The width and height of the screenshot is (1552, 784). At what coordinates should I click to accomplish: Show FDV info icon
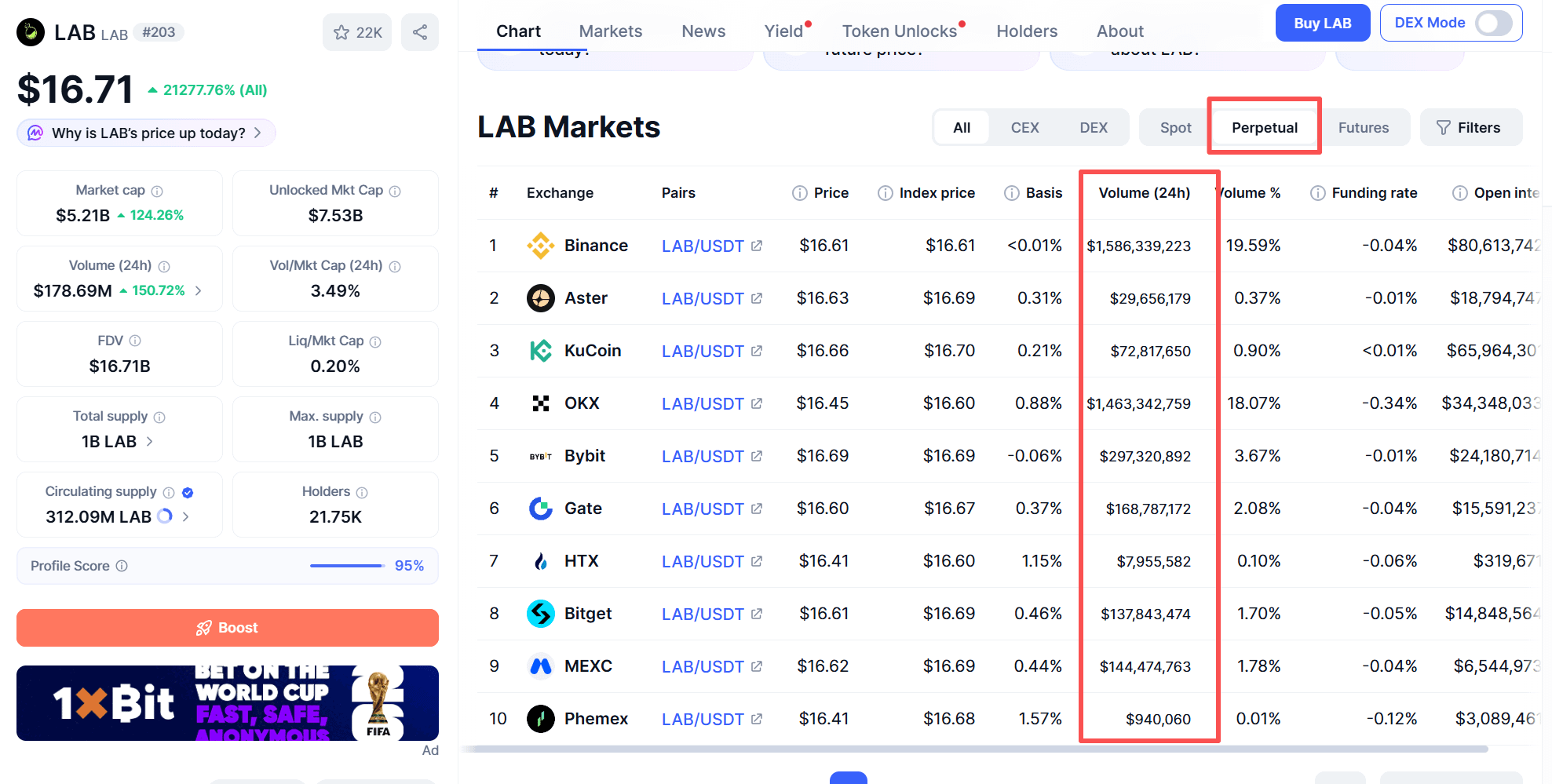(x=135, y=341)
